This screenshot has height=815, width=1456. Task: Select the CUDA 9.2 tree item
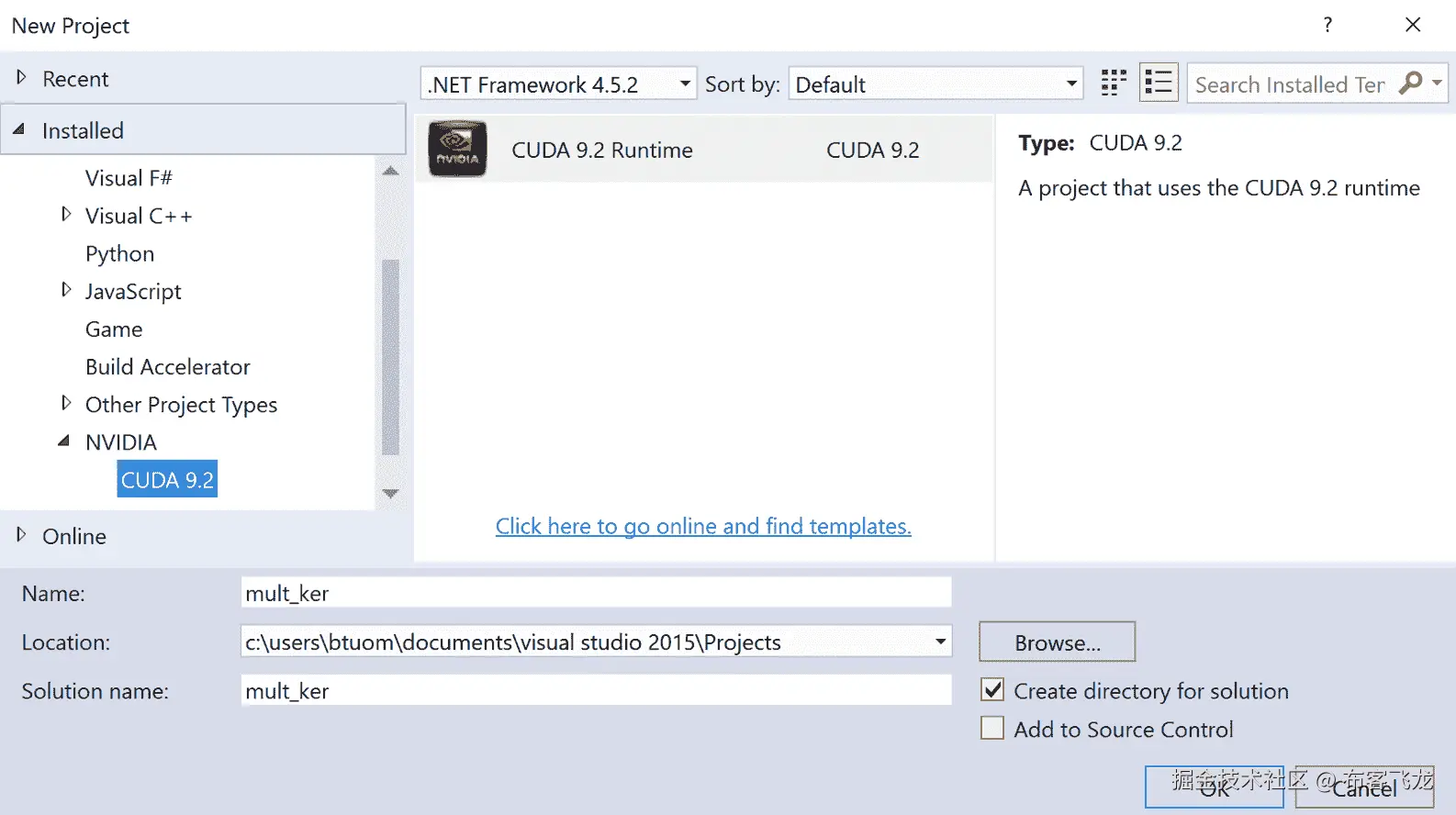click(x=167, y=479)
